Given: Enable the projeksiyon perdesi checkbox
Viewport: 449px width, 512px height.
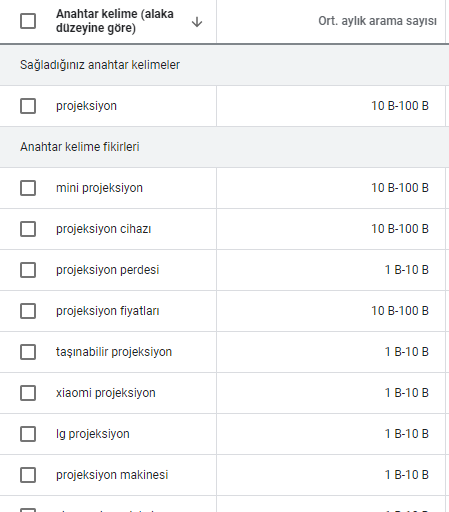Looking at the screenshot, I should tap(28, 270).
